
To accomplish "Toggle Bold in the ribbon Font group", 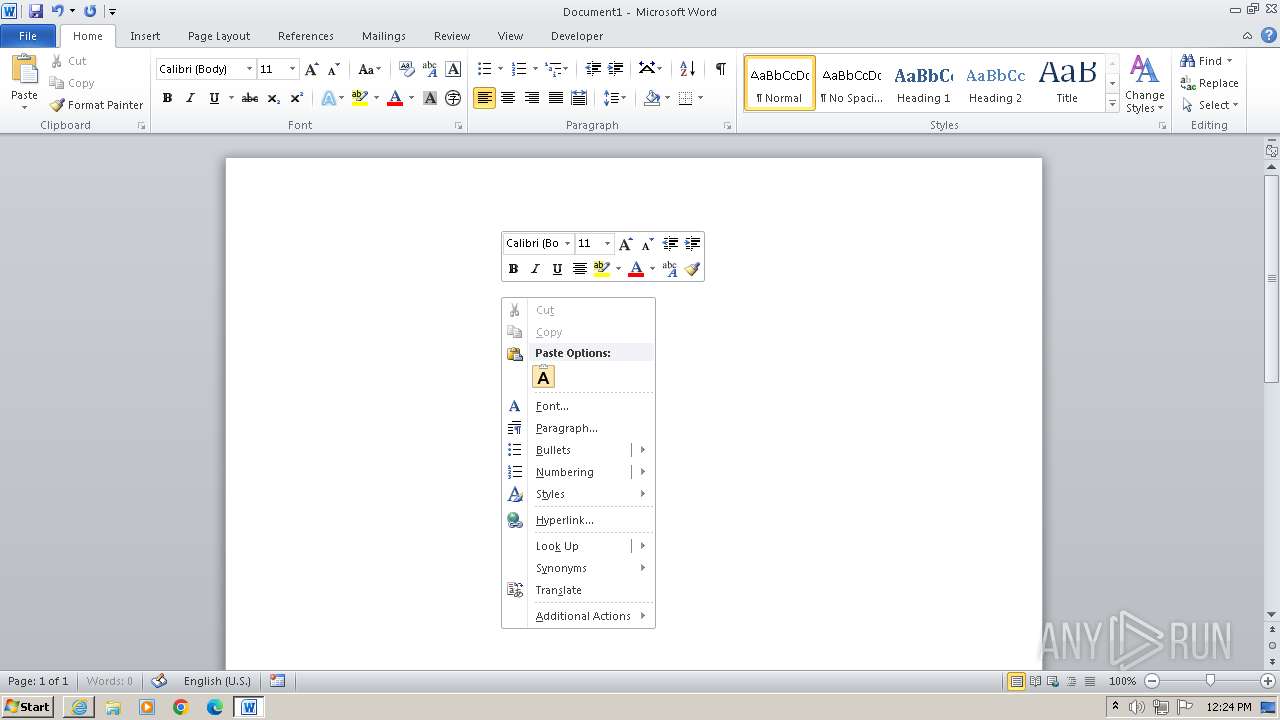I will [x=167, y=98].
